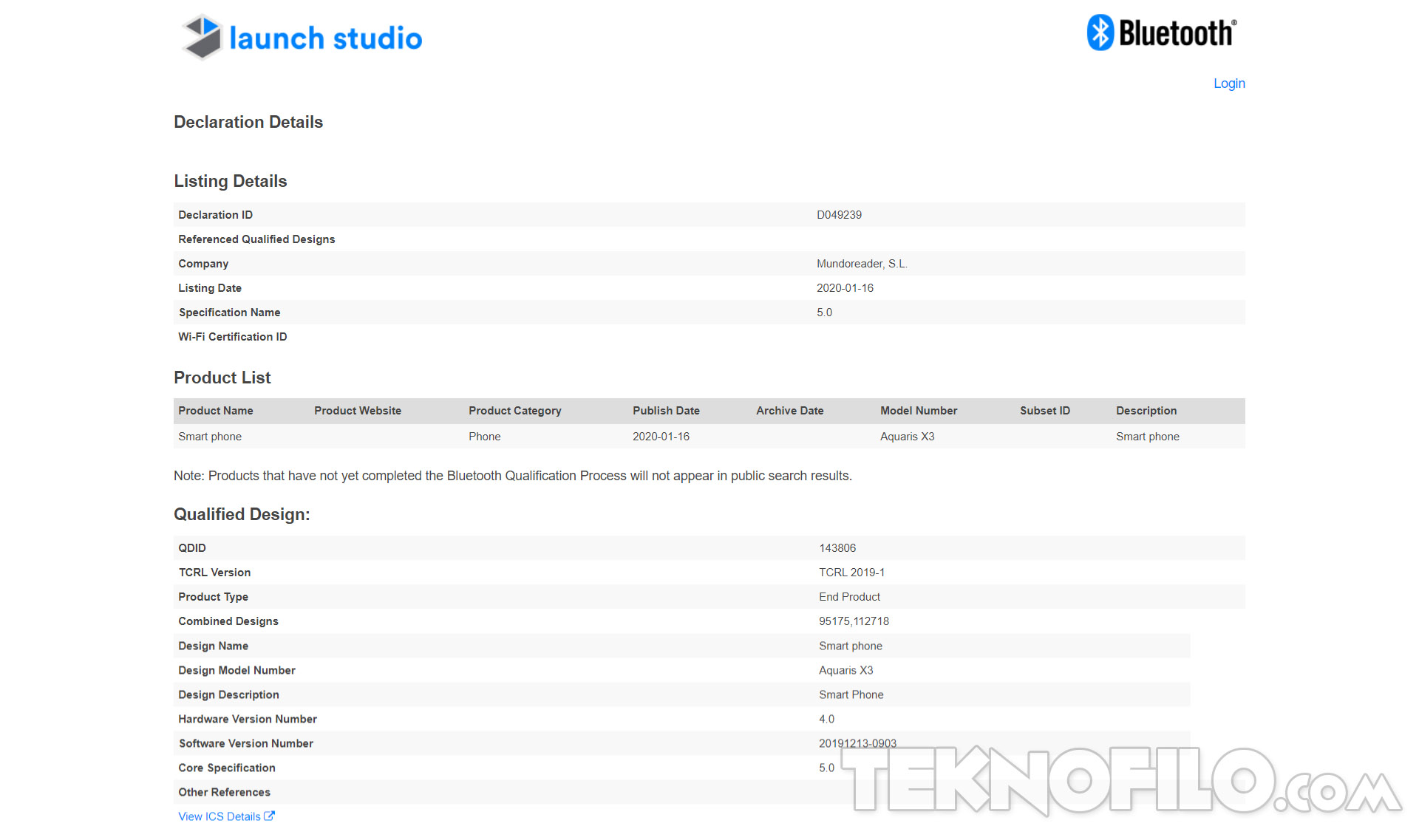Click the Model Number column header
This screenshot has height=840, width=1419.
coord(919,411)
